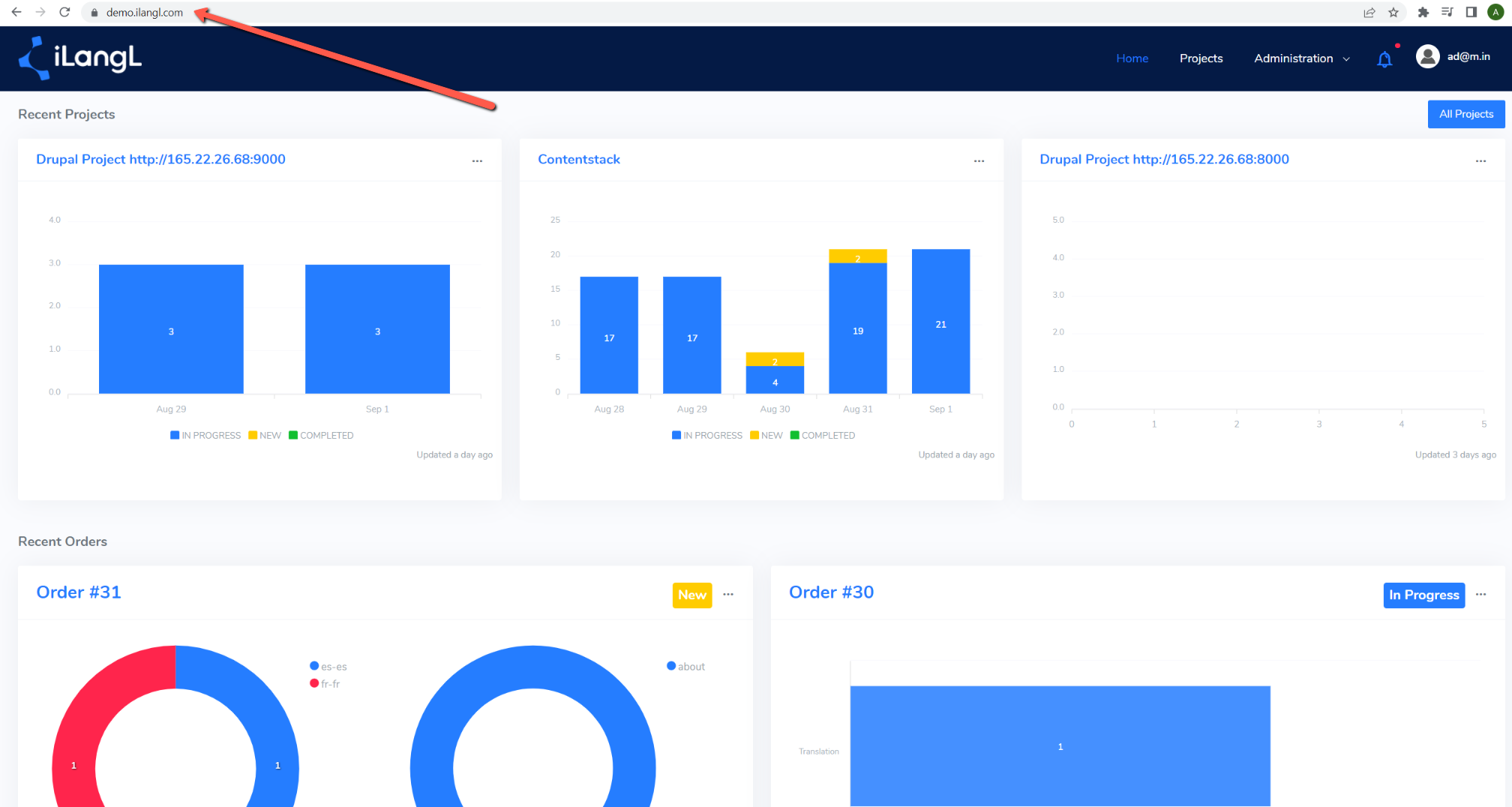Open Drupal Project http://165.22.26.68:9000 link
The image size is (1512, 807).
(160, 159)
